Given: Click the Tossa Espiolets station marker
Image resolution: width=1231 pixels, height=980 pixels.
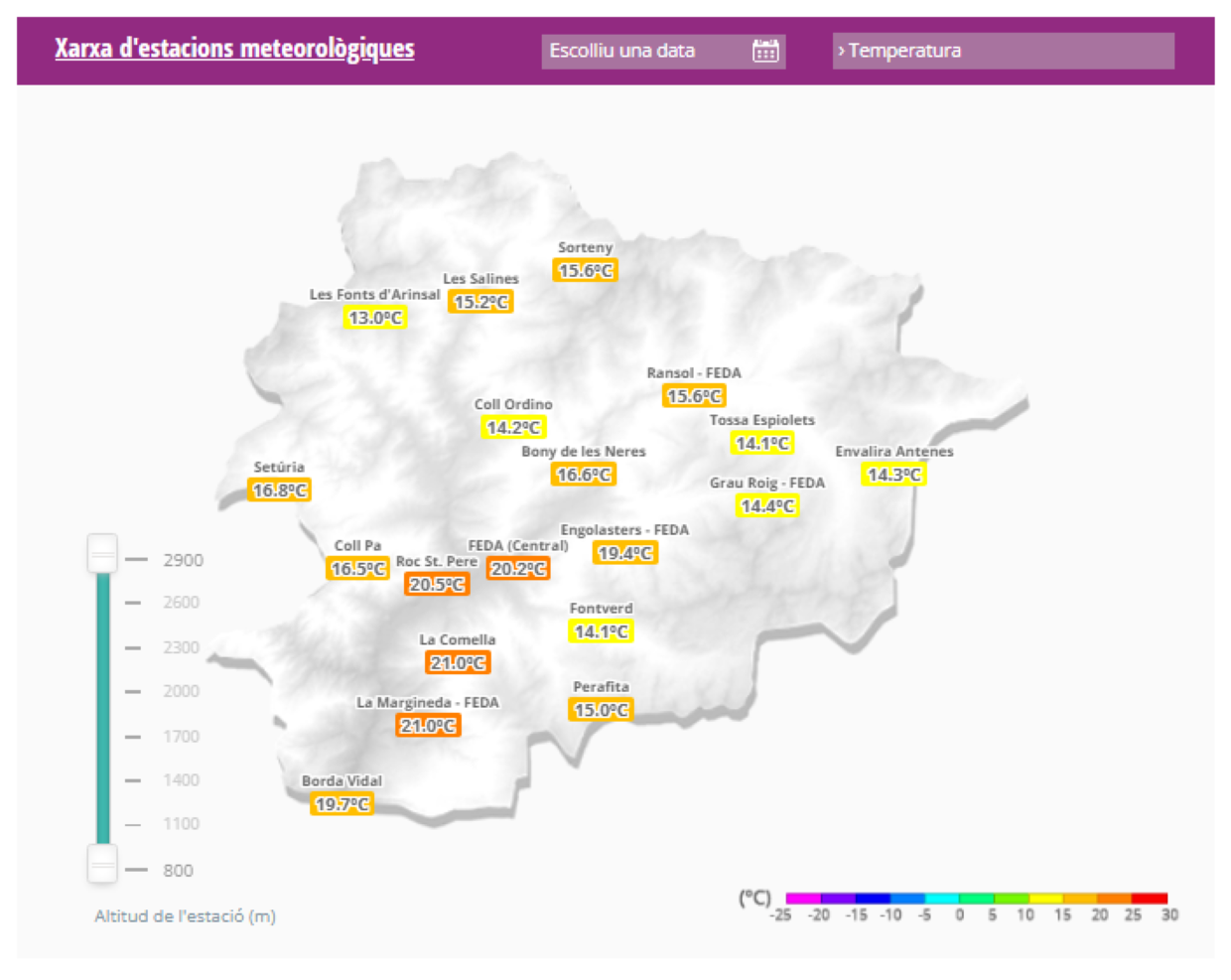Looking at the screenshot, I should tap(761, 442).
